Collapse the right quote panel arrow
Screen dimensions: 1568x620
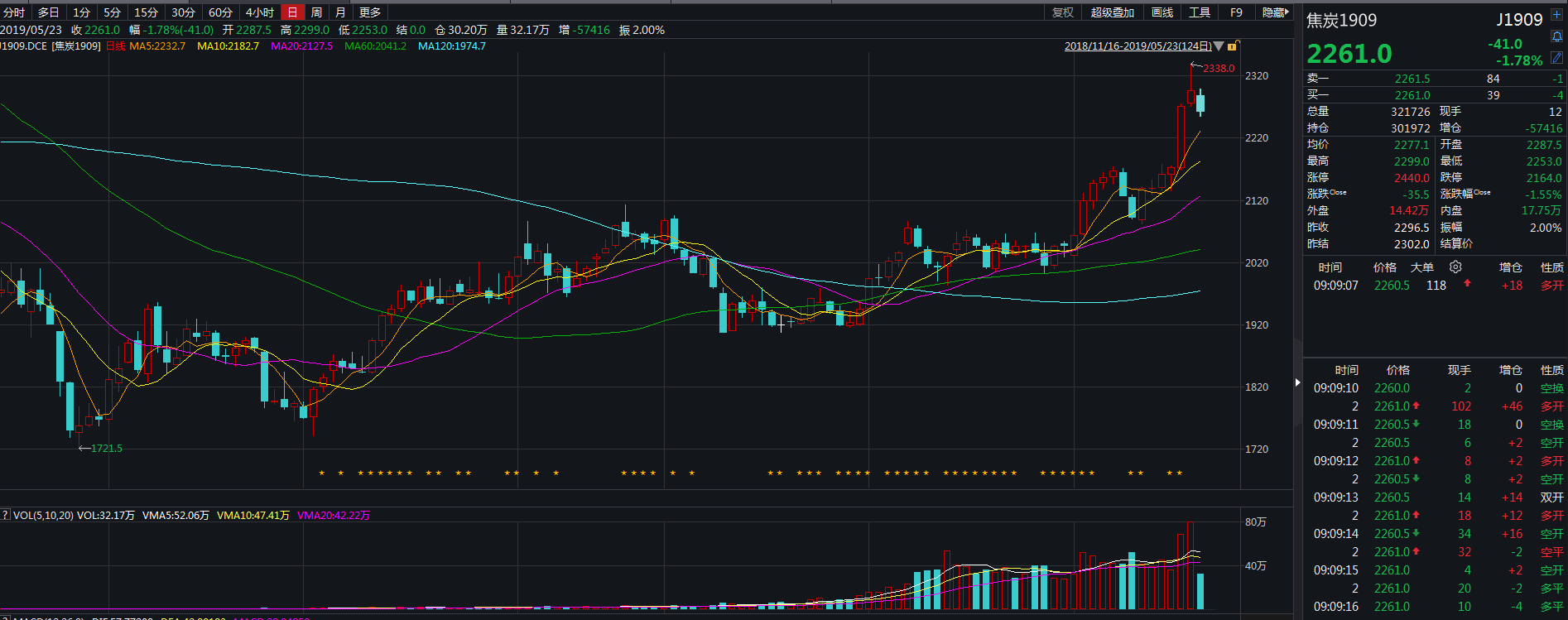pos(1297,382)
